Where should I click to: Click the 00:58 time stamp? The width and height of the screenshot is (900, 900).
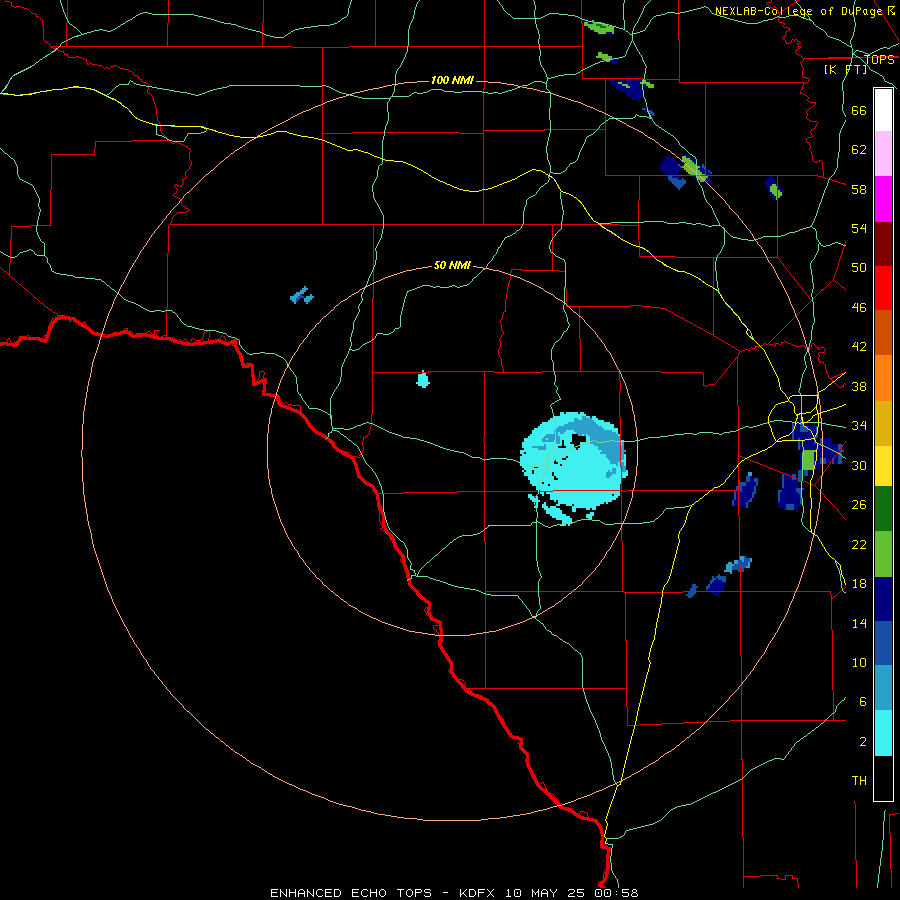pos(615,893)
